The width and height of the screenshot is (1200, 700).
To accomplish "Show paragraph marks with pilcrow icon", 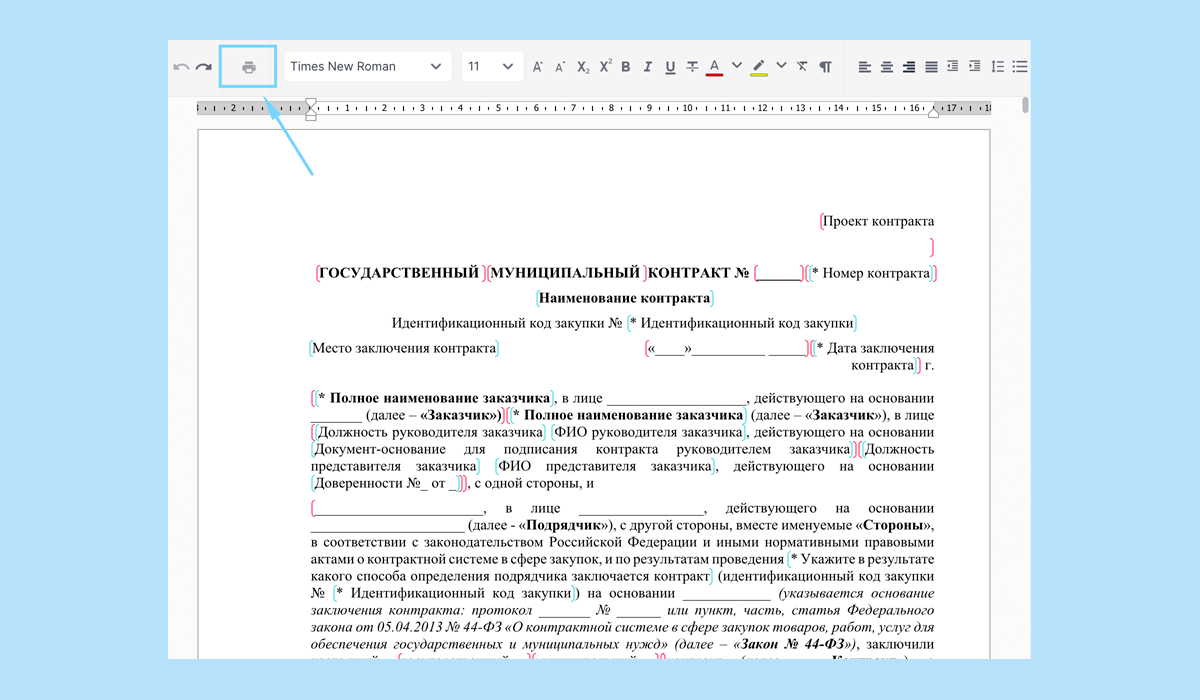I will point(825,67).
